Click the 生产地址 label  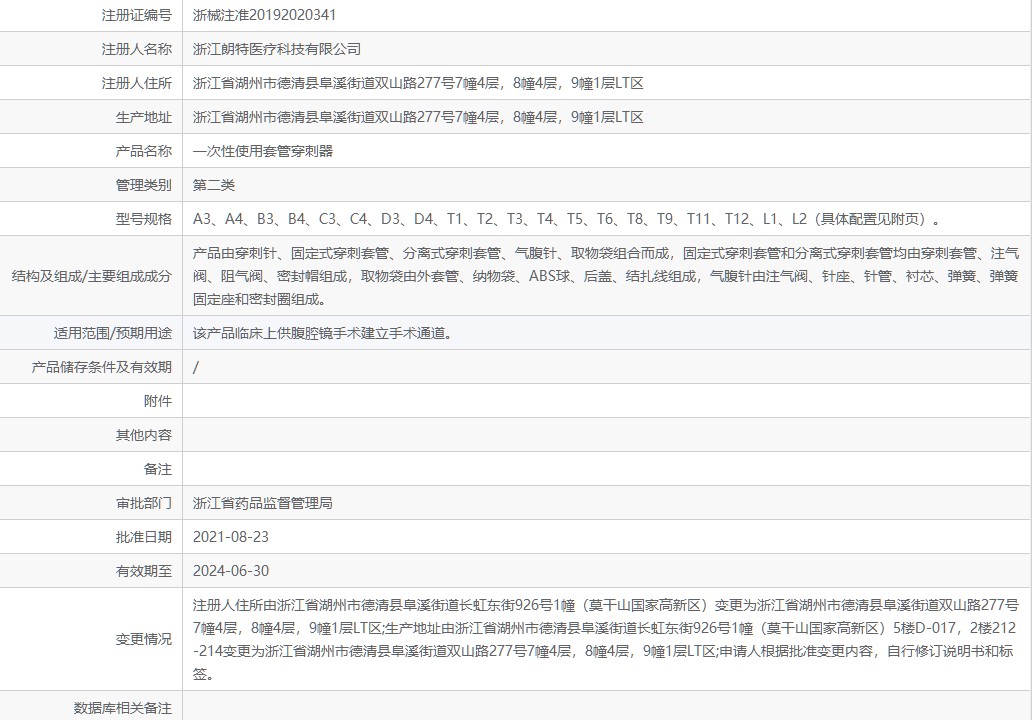tap(144, 117)
